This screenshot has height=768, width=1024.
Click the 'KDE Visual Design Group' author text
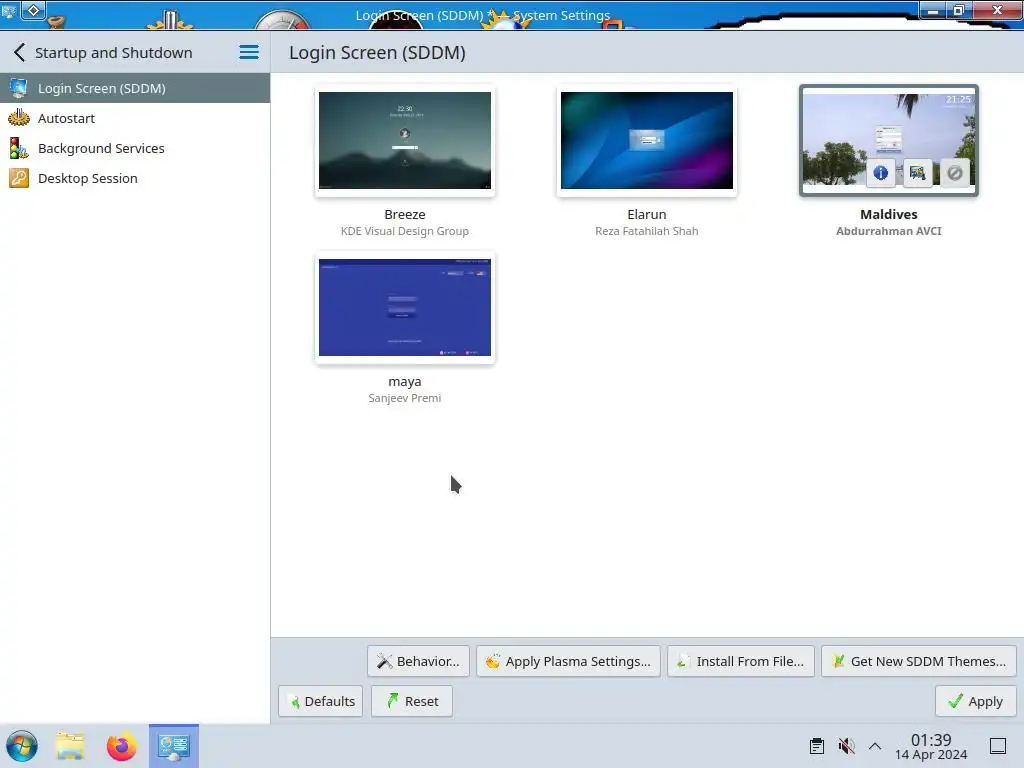coord(405,231)
